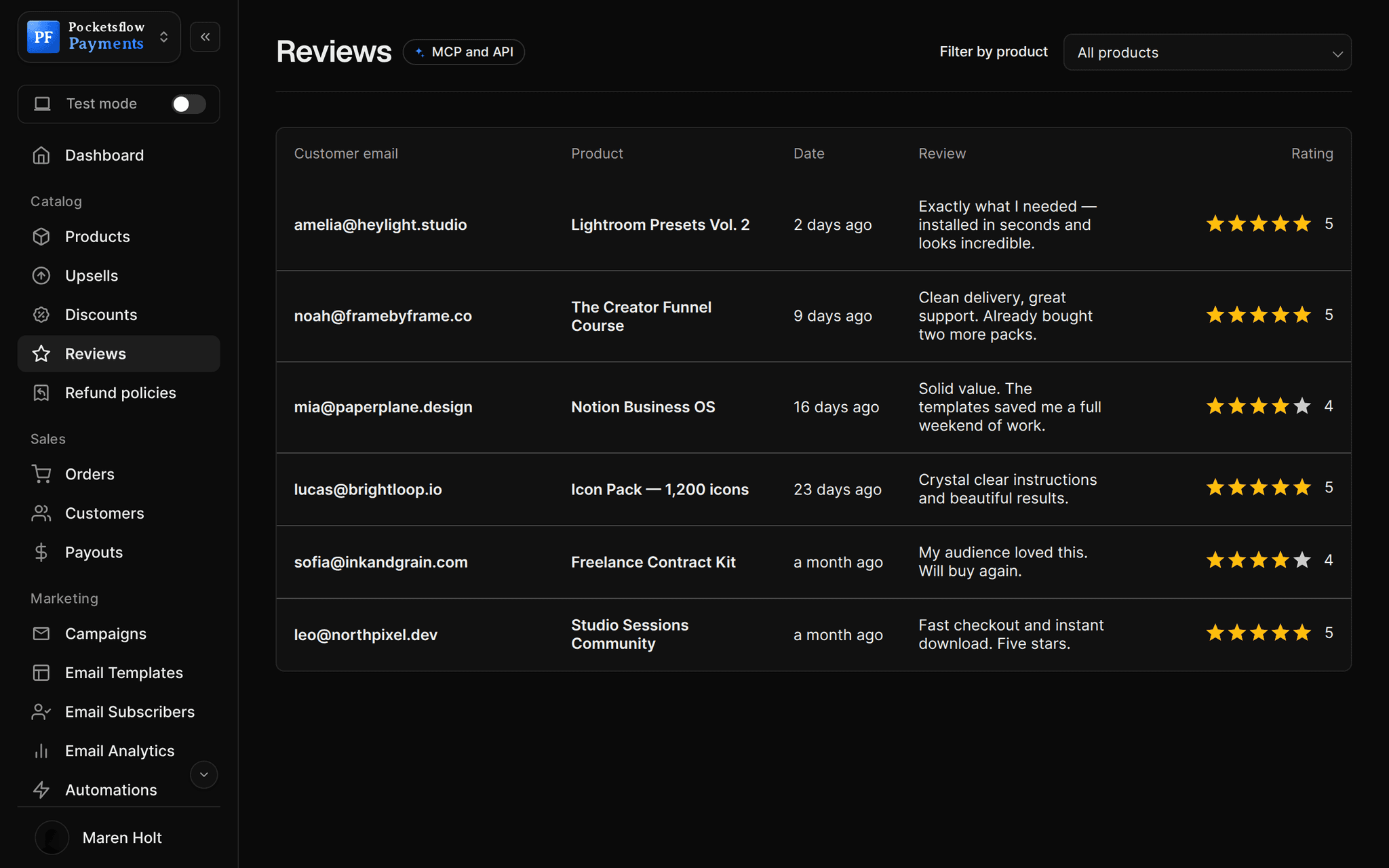The width and height of the screenshot is (1389, 868).
Task: Click Freelance Contract Kit product
Action: tap(653, 562)
